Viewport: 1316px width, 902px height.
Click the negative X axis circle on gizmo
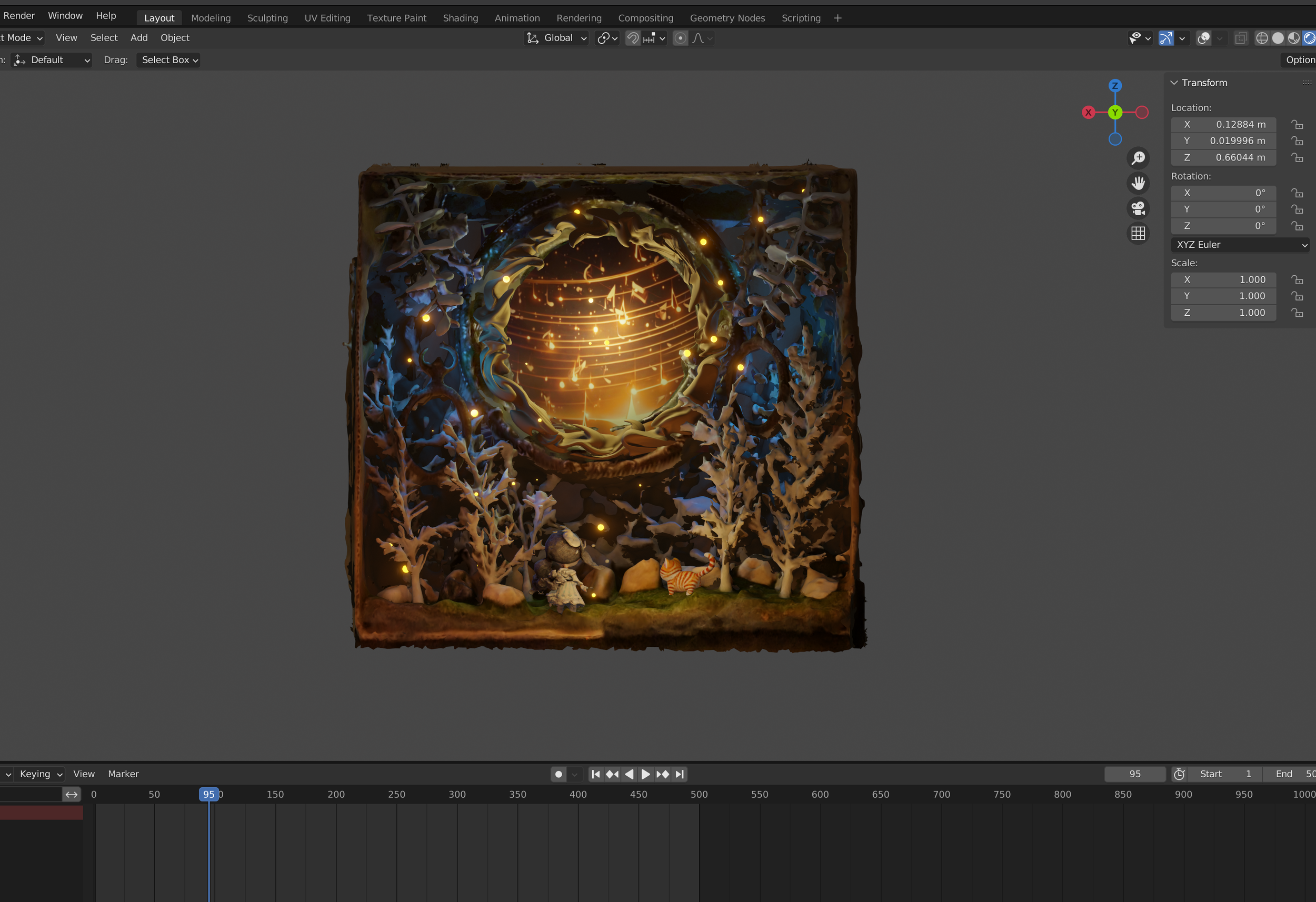1142,112
